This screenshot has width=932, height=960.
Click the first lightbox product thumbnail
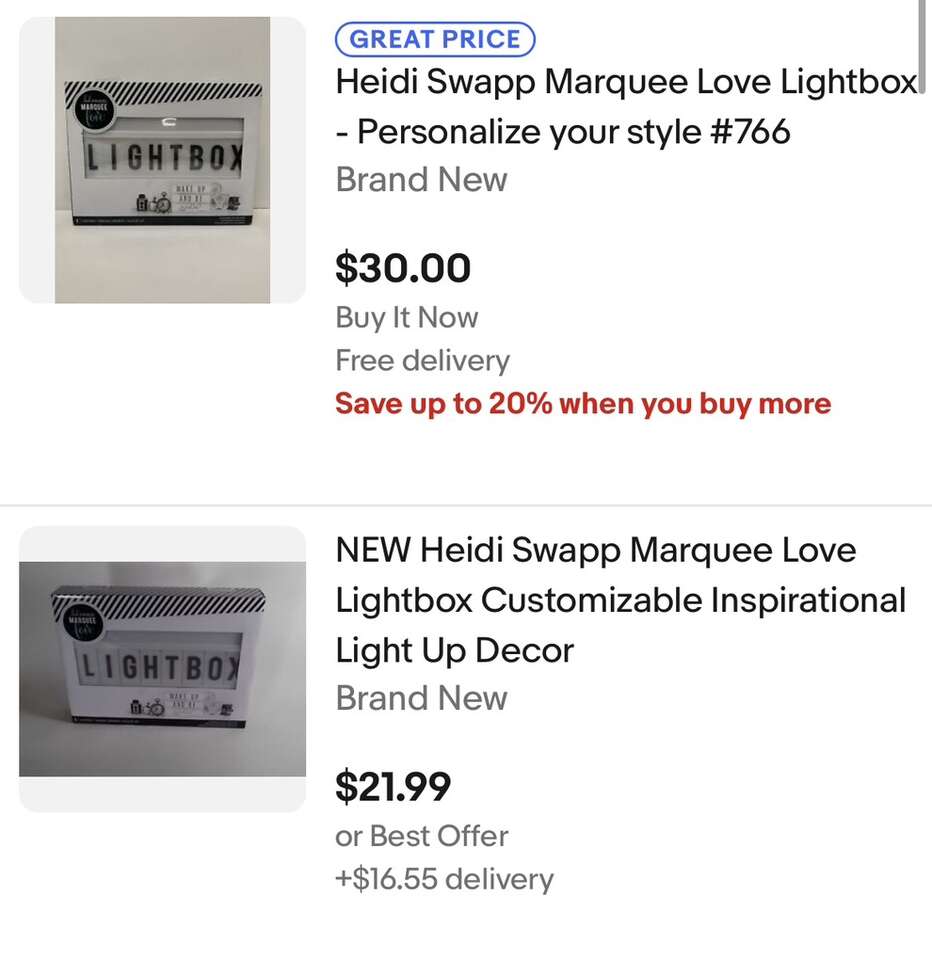click(x=162, y=160)
